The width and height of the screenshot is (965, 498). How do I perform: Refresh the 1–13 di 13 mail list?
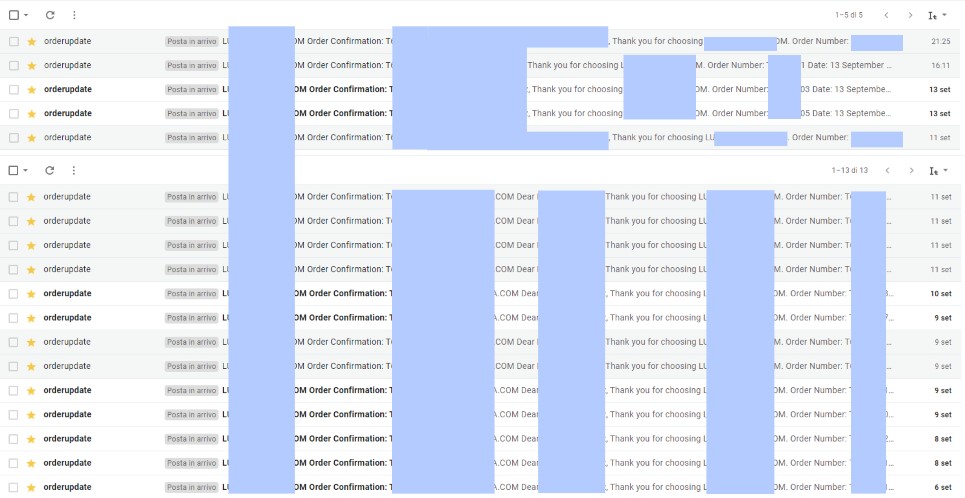50,171
